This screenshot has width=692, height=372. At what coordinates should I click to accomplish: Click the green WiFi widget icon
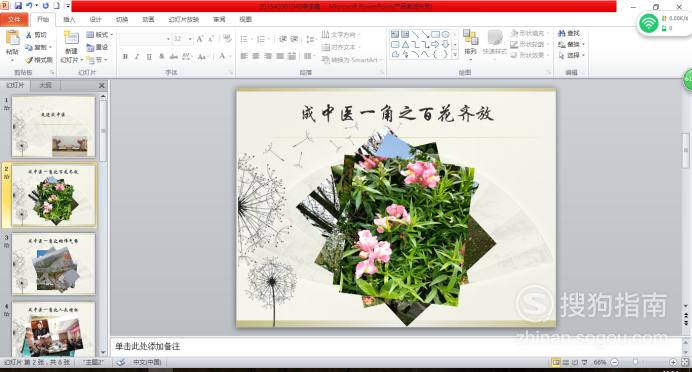[649, 23]
